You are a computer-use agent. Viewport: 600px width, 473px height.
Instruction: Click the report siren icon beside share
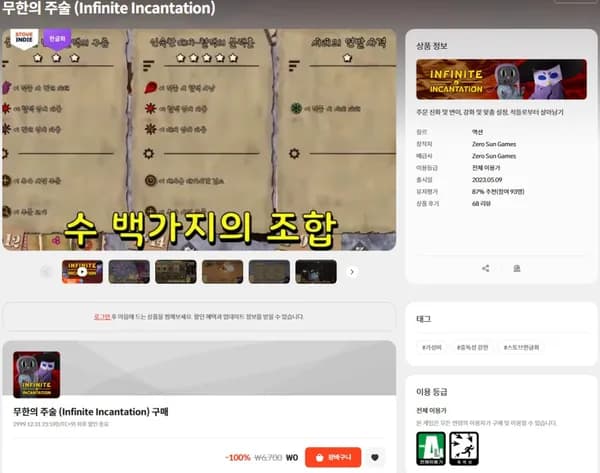[517, 268]
